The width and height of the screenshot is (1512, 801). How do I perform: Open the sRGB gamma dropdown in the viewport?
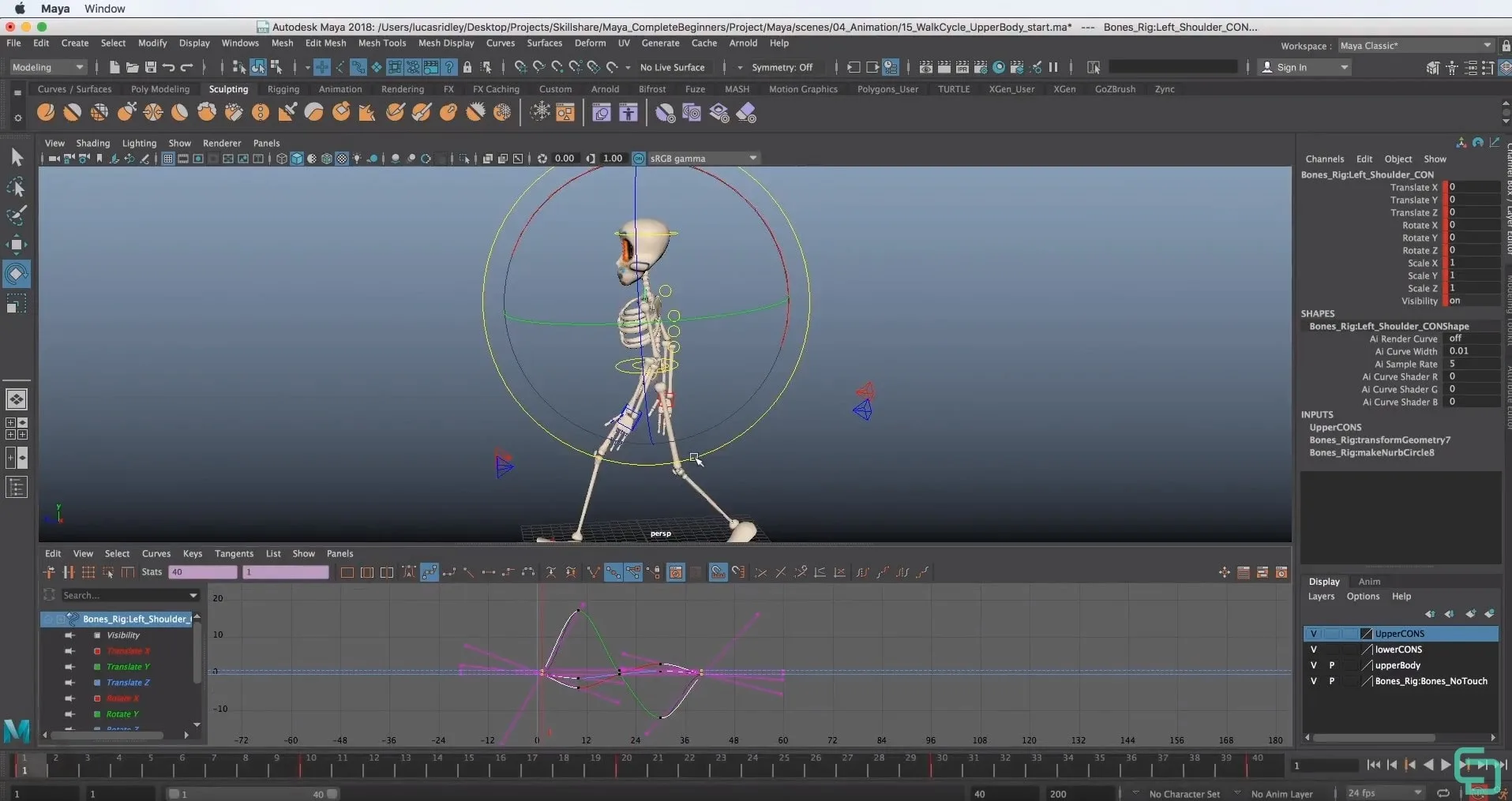point(698,158)
